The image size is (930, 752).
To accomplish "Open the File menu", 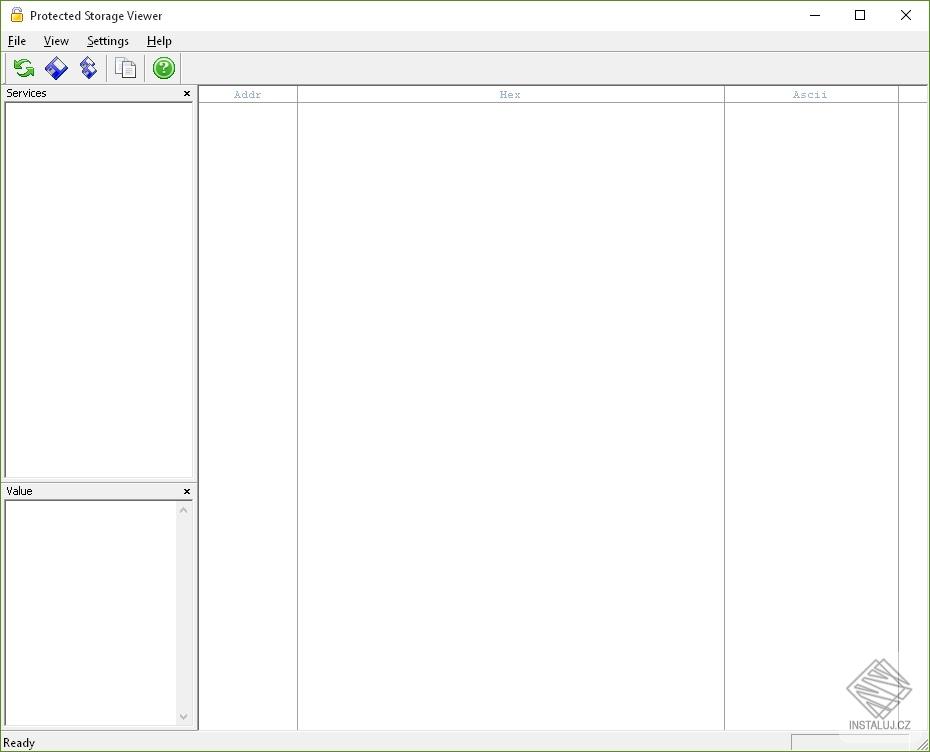I will (x=16, y=41).
